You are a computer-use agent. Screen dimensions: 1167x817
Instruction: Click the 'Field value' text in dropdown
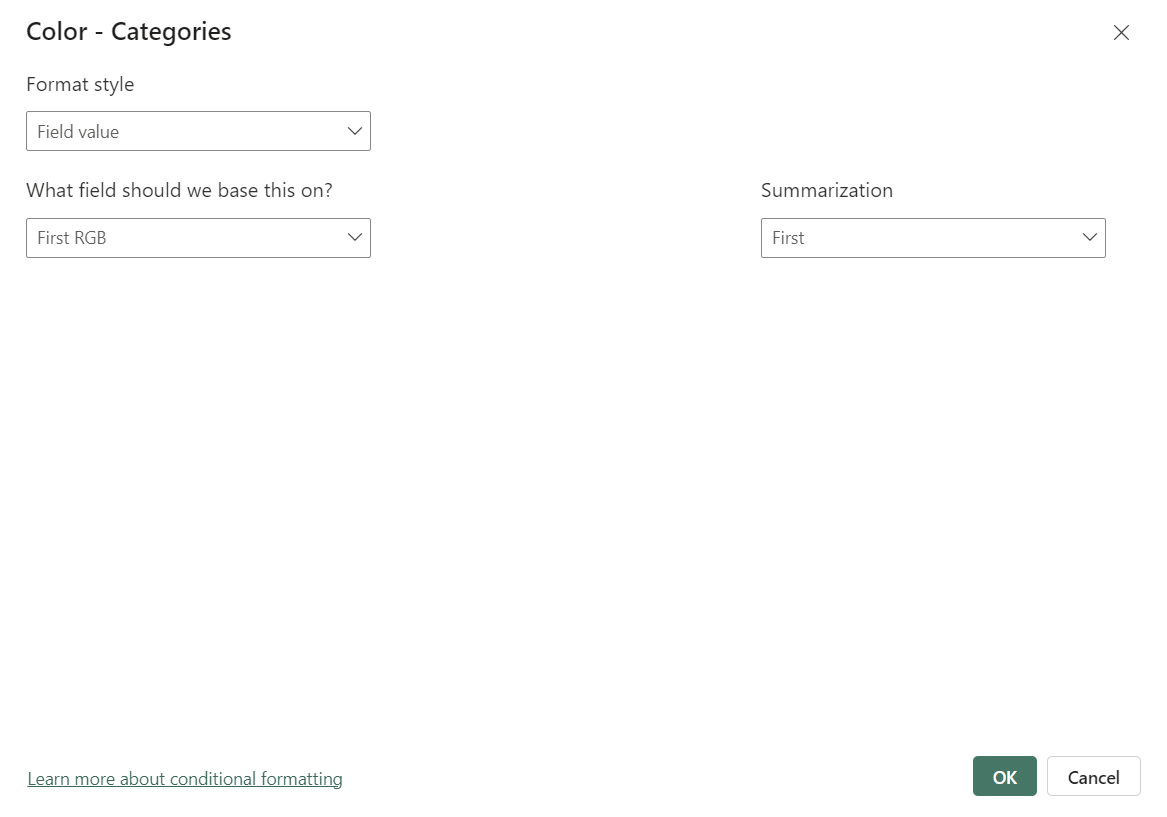tap(78, 132)
